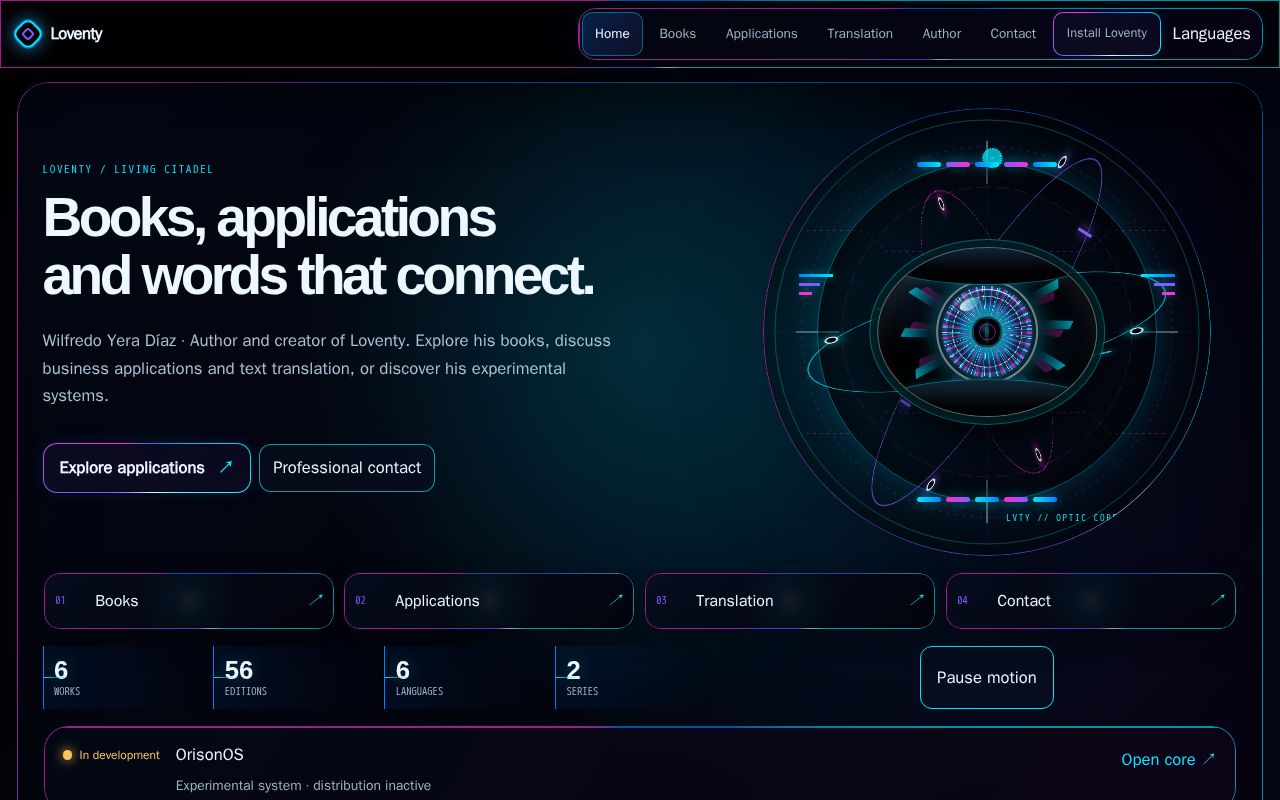The image size is (1280, 800).
Task: Toggle the Pause motion button
Action: [x=987, y=678]
